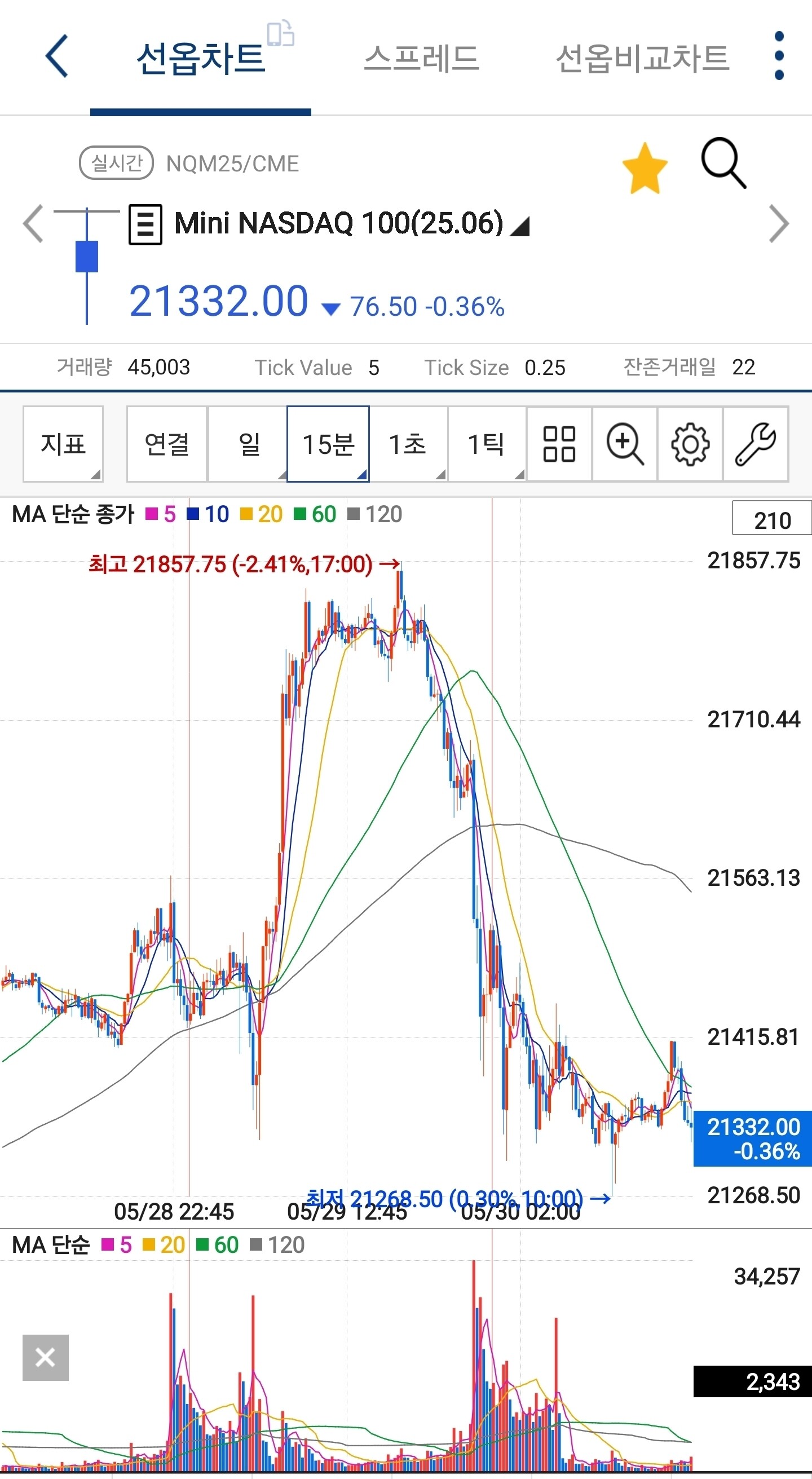This screenshot has height=1479, width=812.
Task: Go to next instrument with right chevron
Action: click(x=779, y=223)
